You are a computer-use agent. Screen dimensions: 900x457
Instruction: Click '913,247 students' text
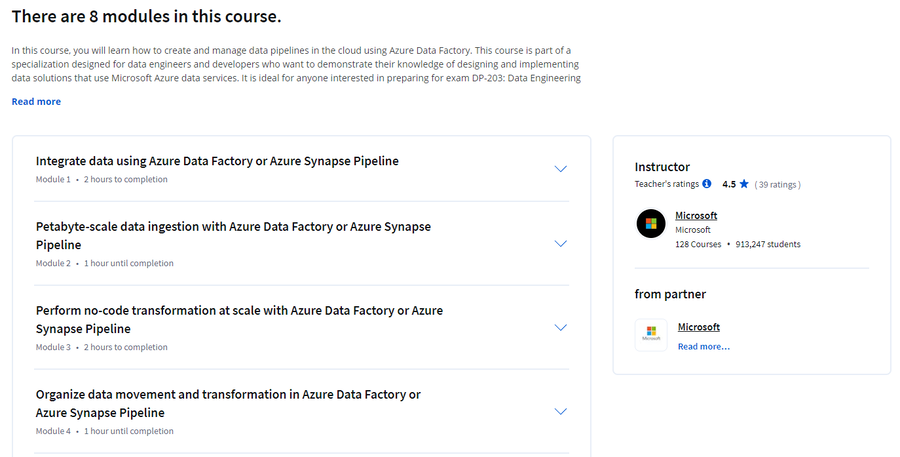767,244
